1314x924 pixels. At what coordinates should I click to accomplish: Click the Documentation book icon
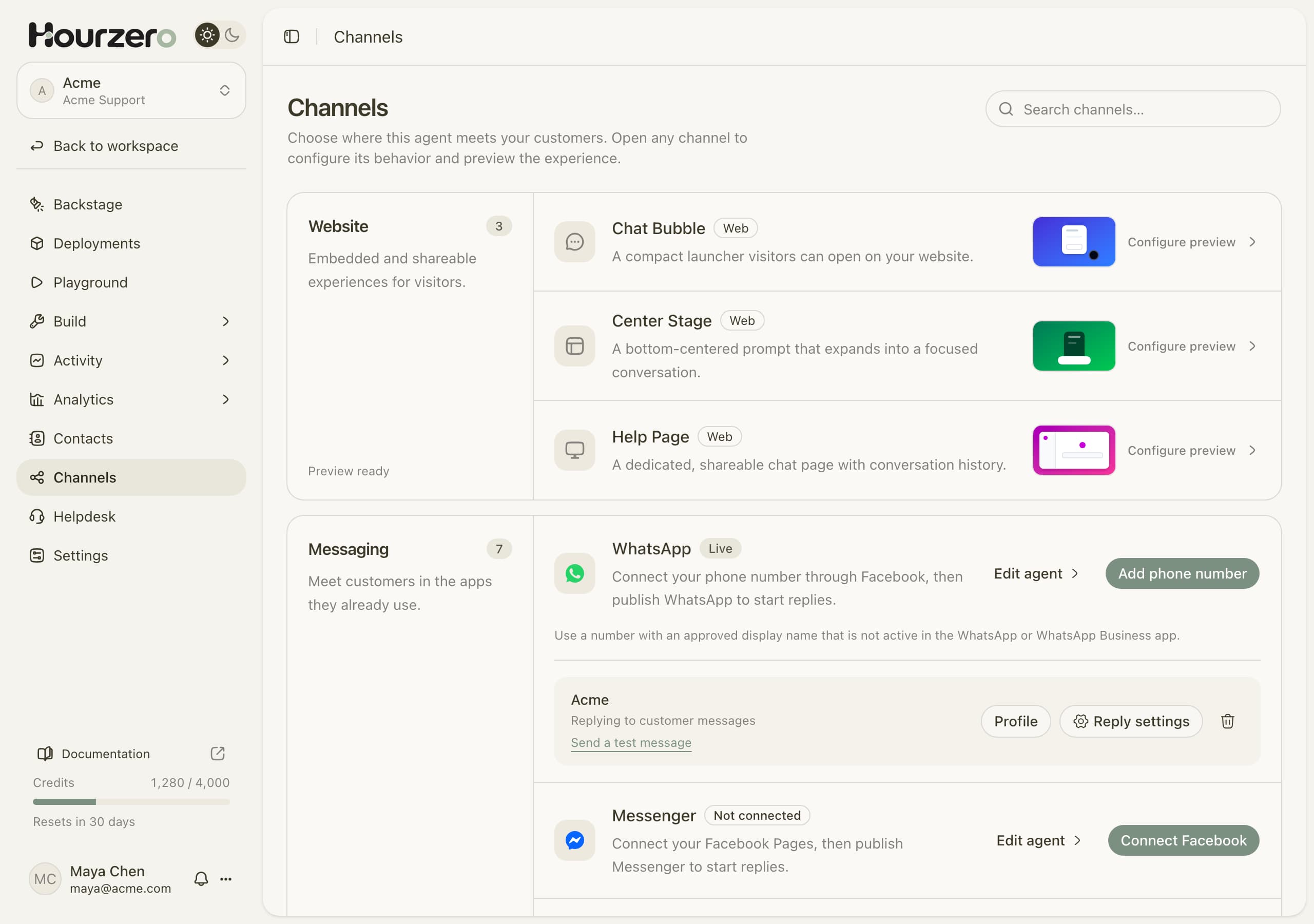pos(45,754)
